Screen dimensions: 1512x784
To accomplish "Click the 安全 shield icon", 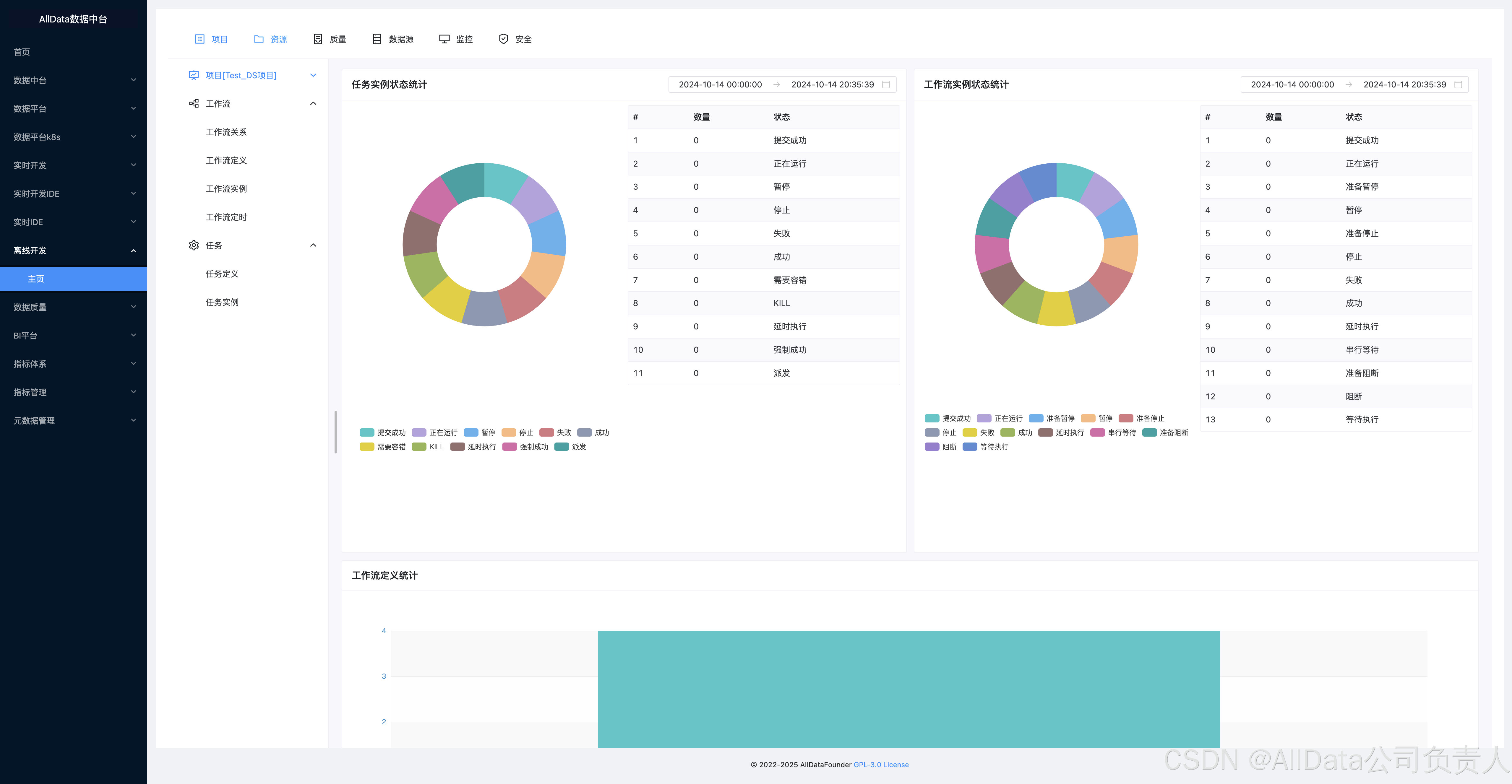I will [x=503, y=39].
